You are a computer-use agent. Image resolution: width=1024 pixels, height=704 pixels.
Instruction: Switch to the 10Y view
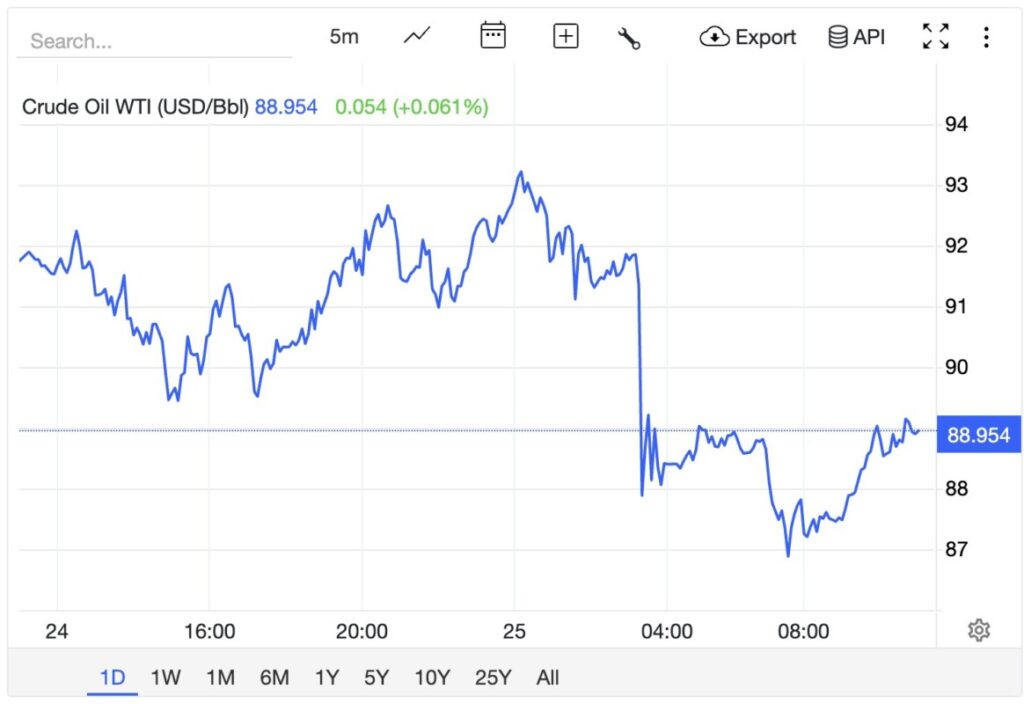point(432,677)
